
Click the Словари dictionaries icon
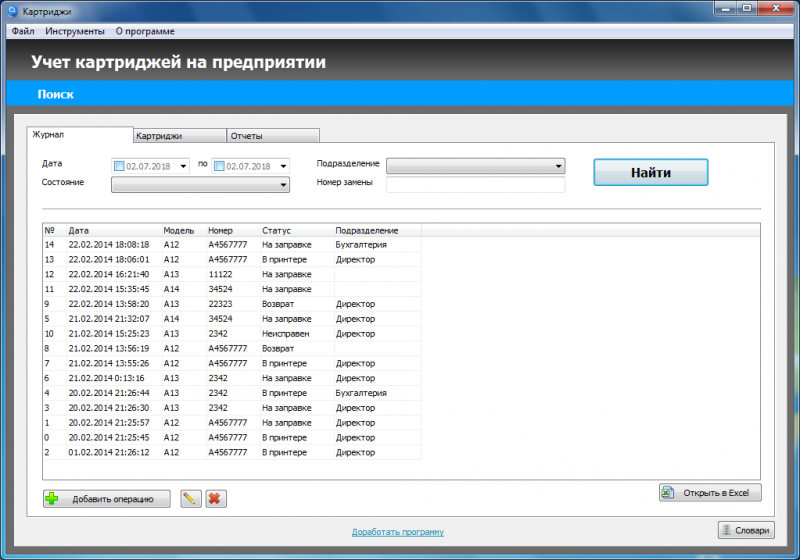[726, 530]
